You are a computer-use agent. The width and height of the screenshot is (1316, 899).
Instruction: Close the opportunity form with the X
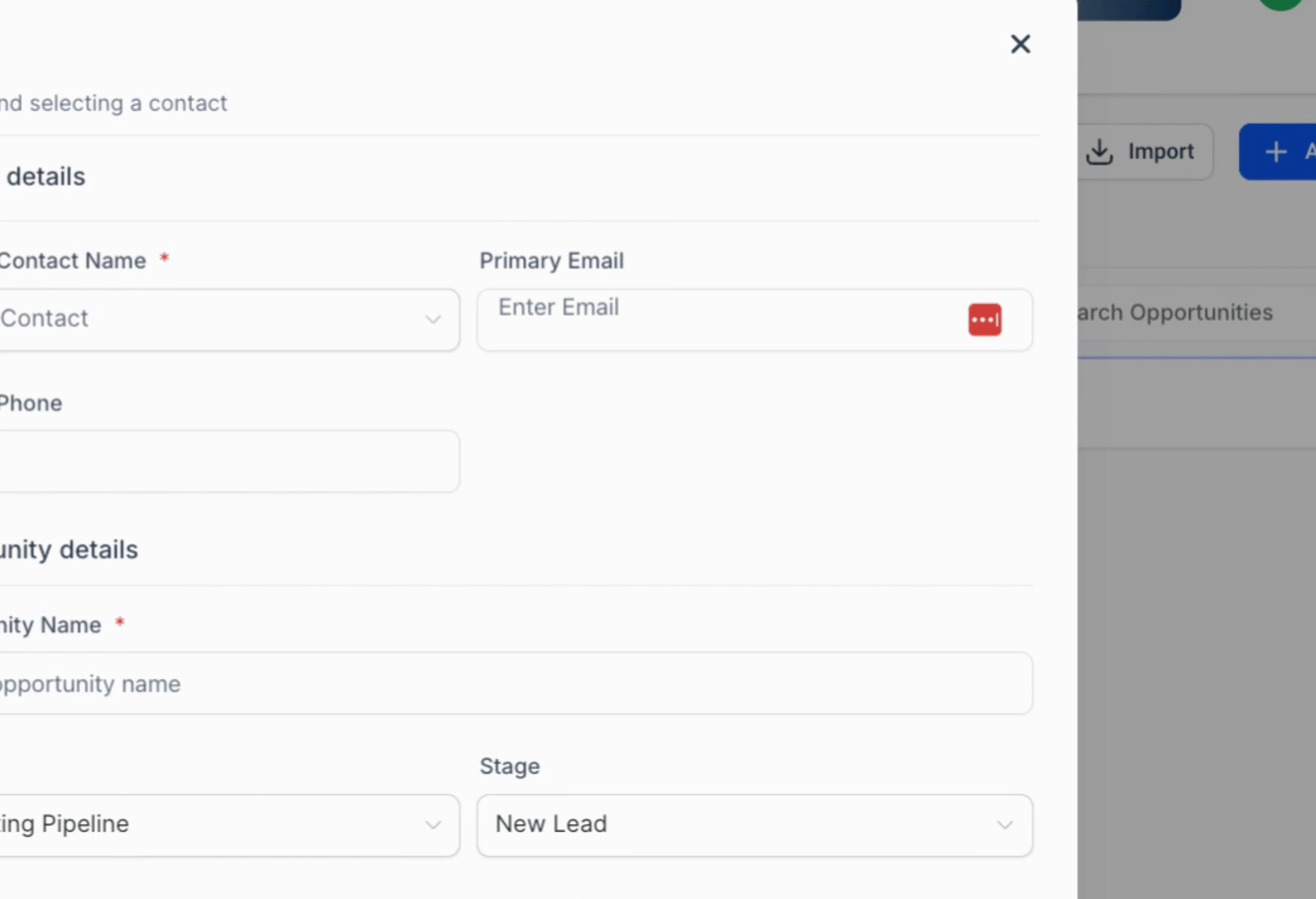tap(1020, 44)
